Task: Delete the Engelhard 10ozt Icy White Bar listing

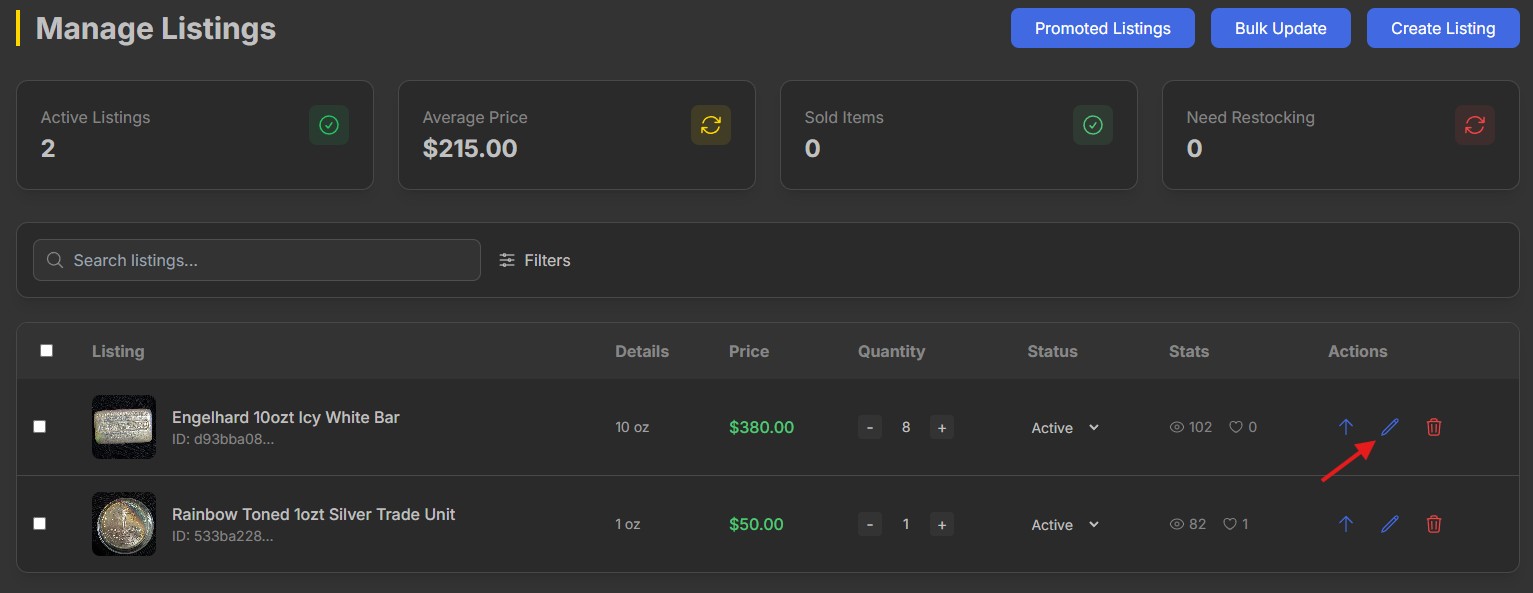Action: click(x=1434, y=427)
